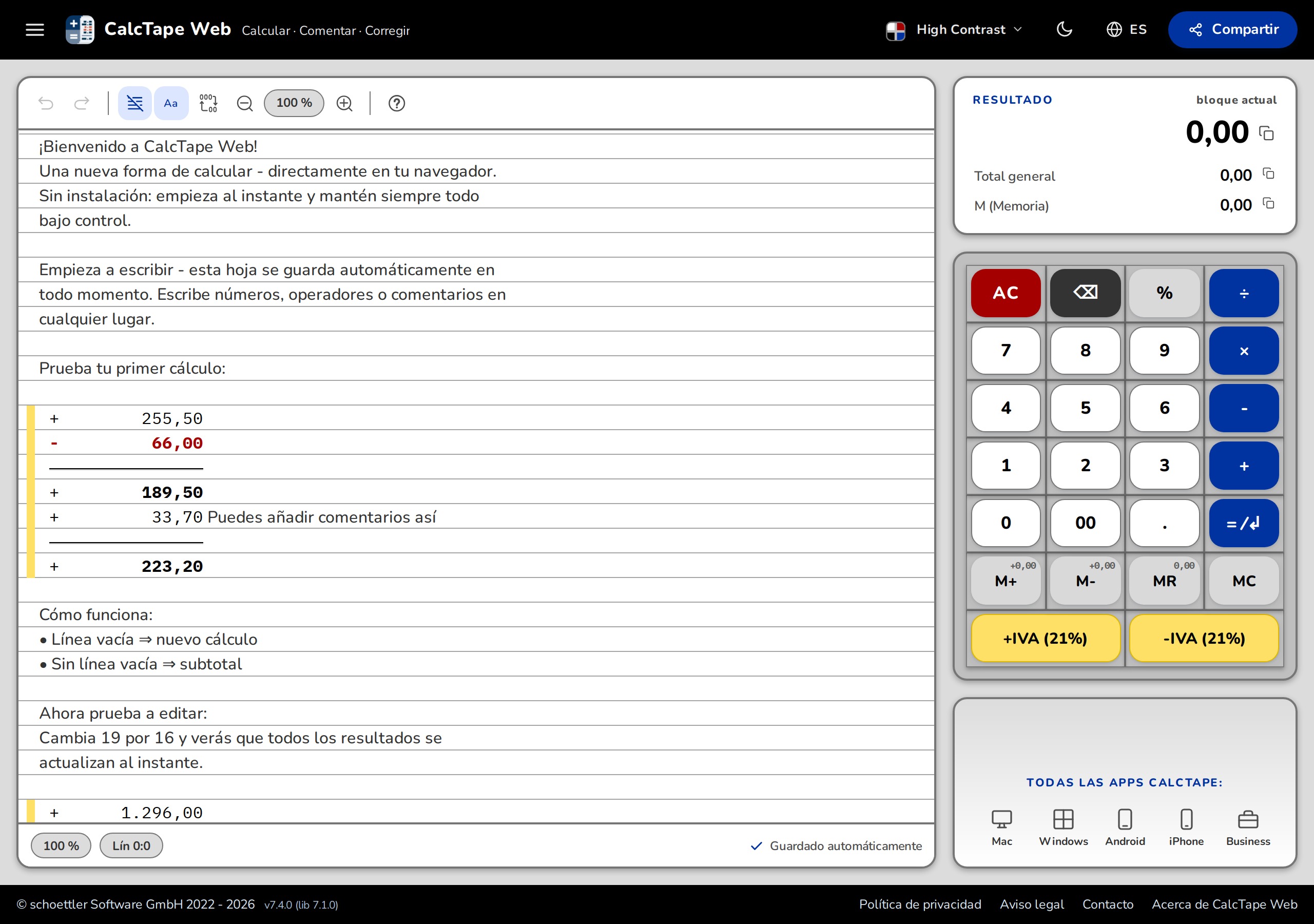1314x924 pixels.
Task: Click the backspace delete key
Action: [1085, 293]
